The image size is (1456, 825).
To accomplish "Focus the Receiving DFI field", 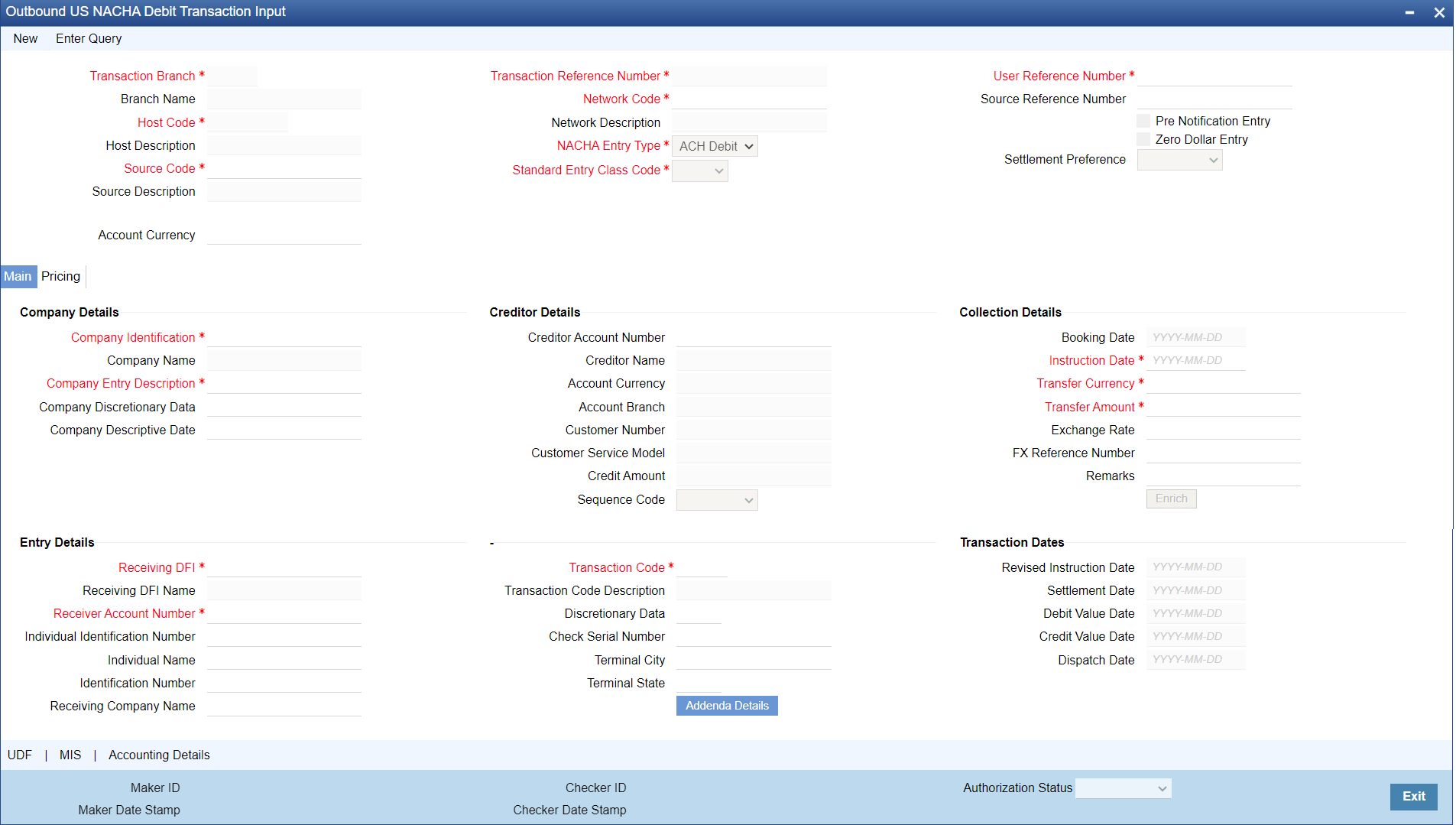I will (x=284, y=568).
